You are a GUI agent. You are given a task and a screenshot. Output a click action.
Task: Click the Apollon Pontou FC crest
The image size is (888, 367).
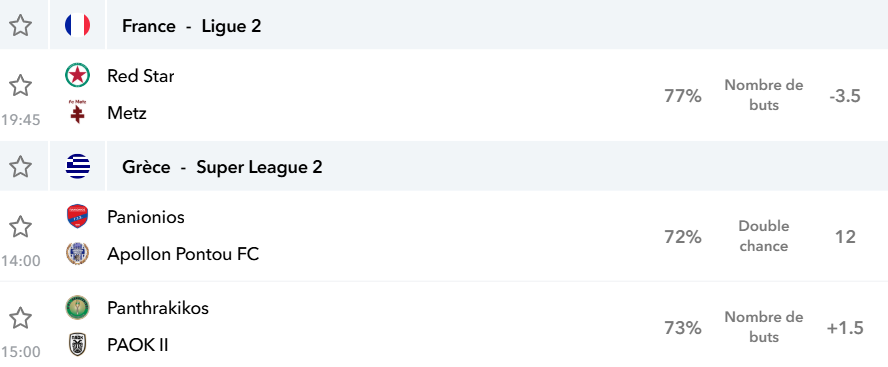[x=78, y=253]
